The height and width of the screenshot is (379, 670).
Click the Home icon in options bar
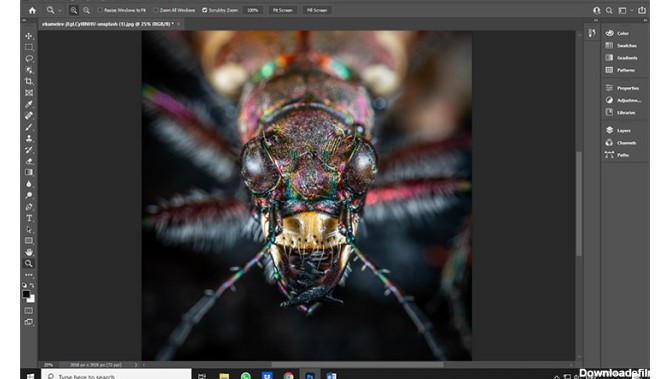click(x=32, y=10)
